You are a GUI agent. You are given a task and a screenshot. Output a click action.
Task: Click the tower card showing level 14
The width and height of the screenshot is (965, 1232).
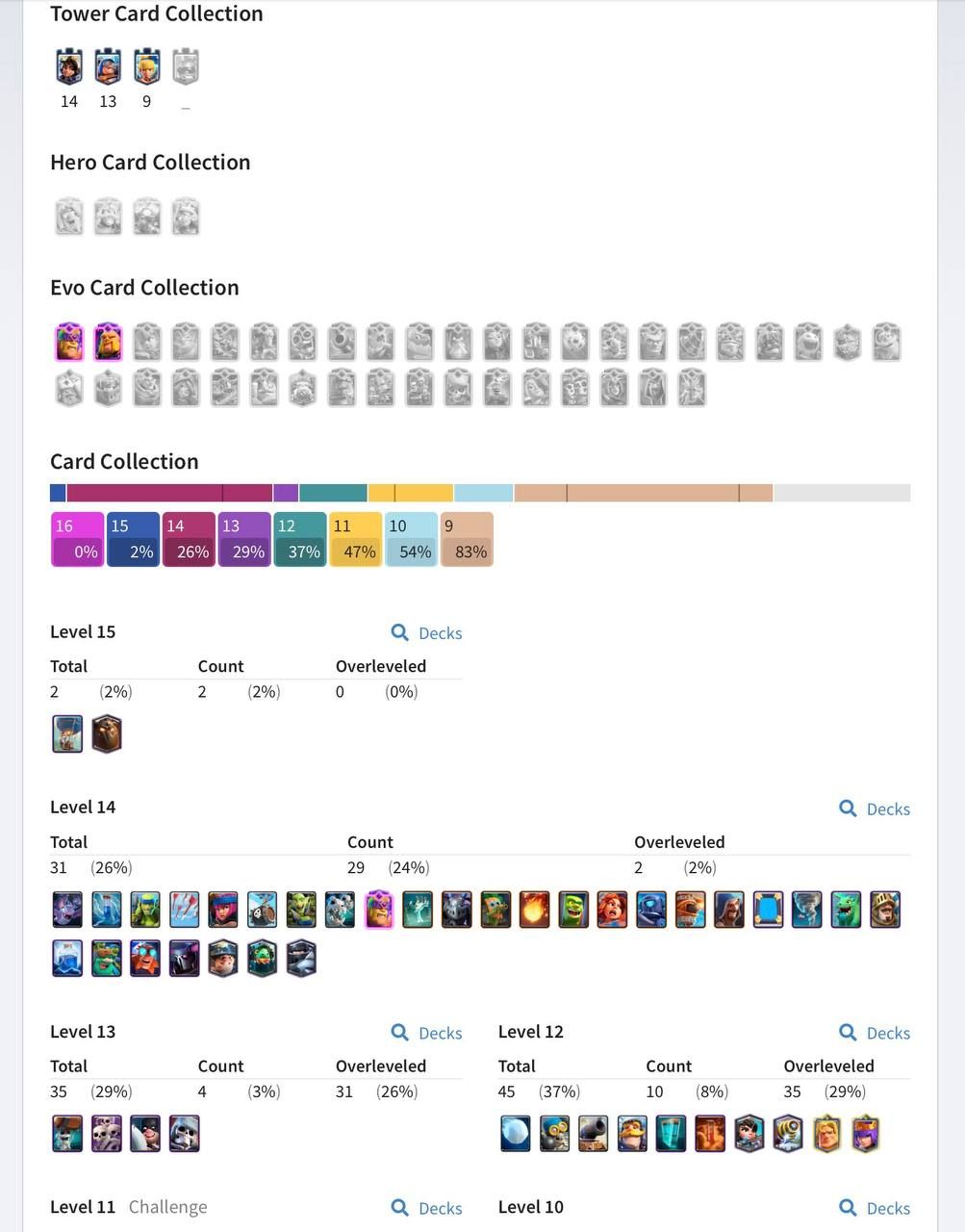click(x=69, y=67)
